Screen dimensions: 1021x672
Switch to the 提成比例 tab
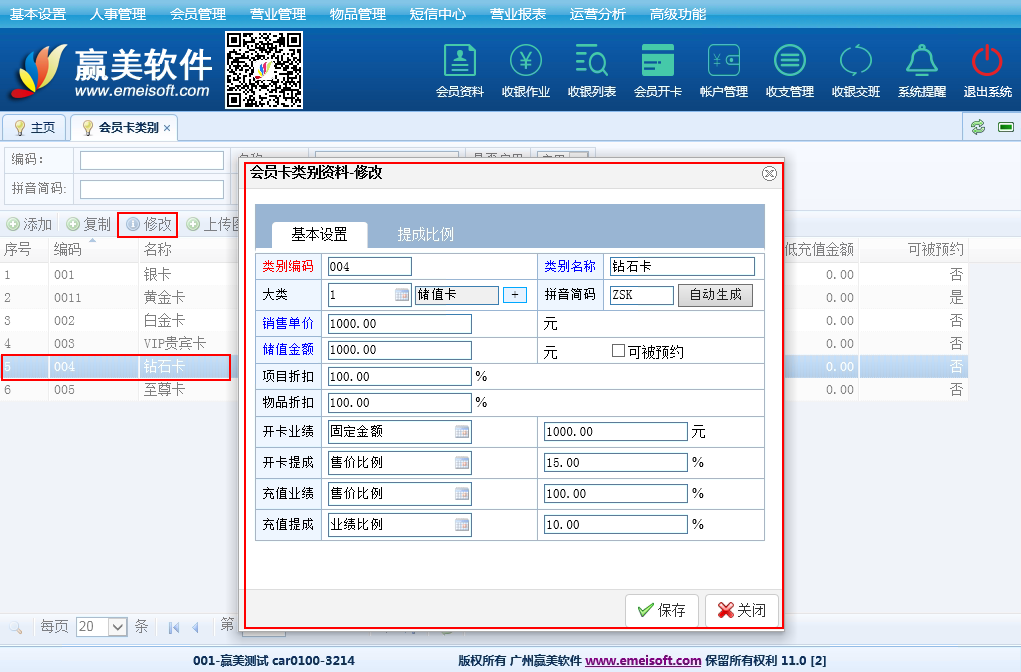426,234
